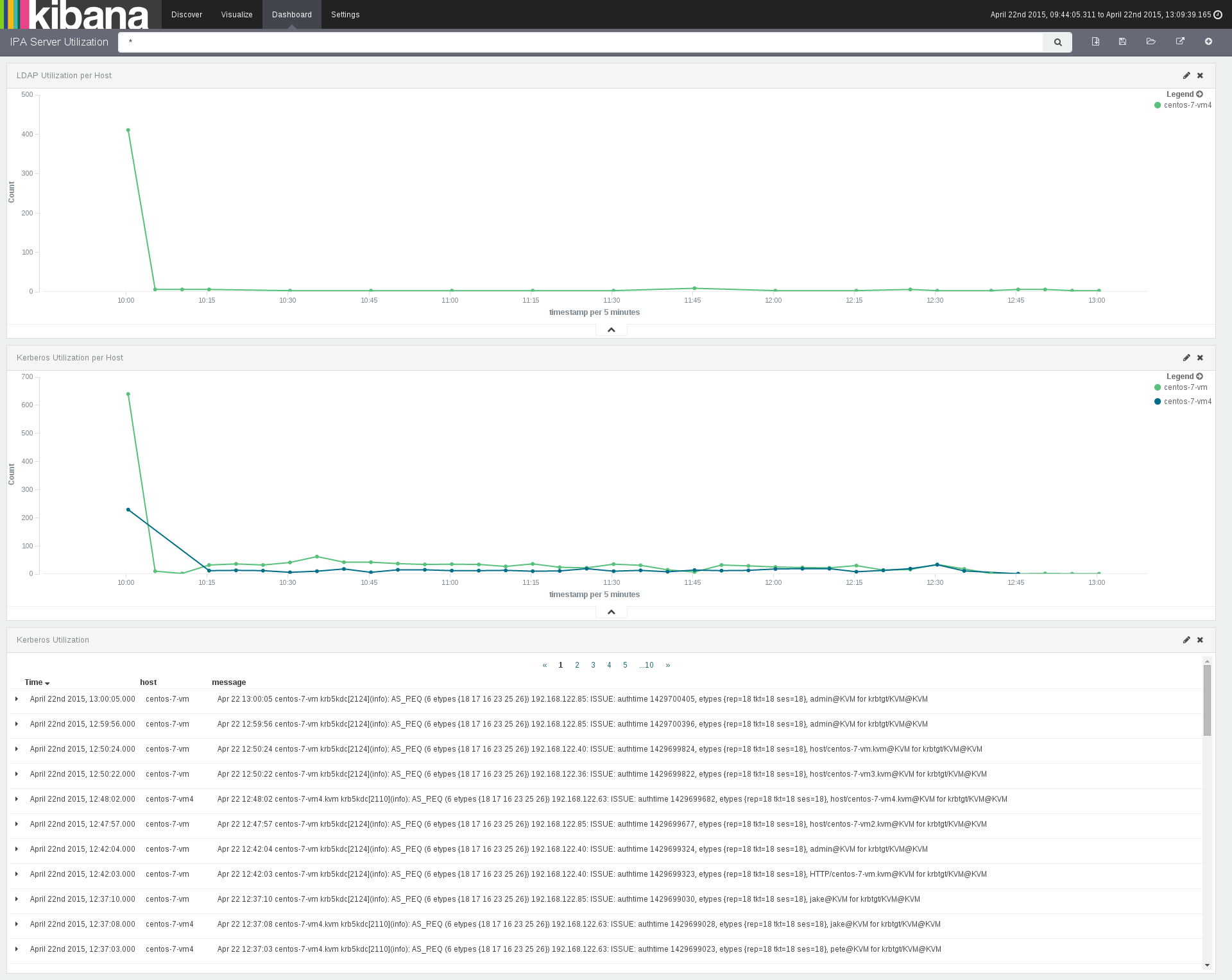The height and width of the screenshot is (980, 1232).
Task: Click the Add Visualization plus icon
Action: point(1208,42)
